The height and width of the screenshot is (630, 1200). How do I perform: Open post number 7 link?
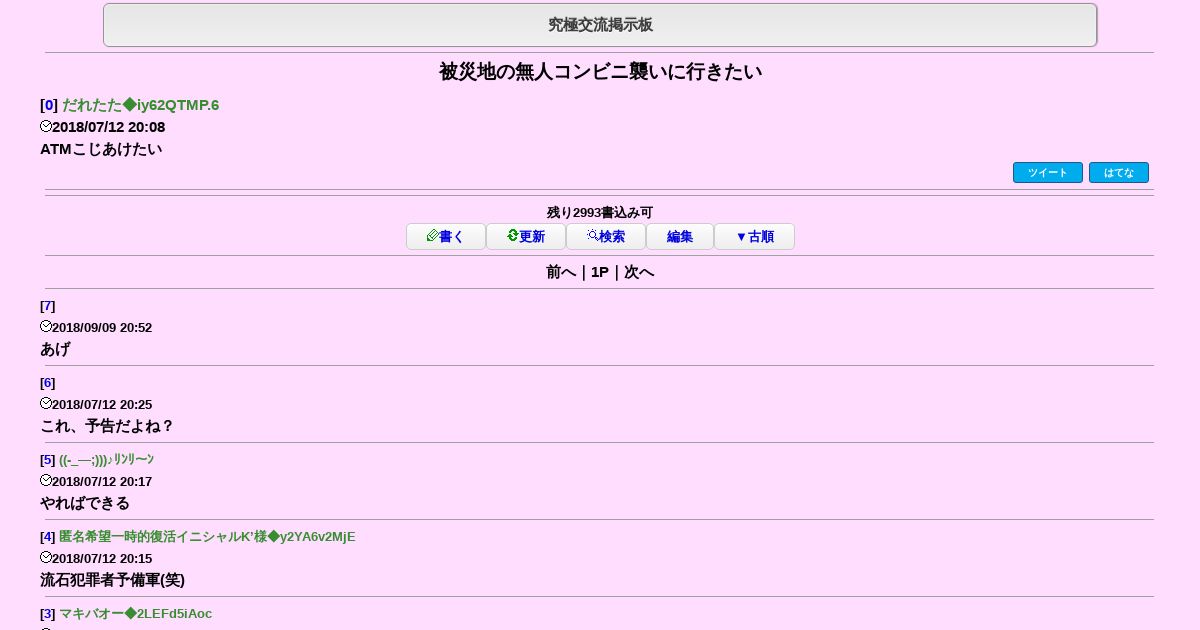pyautogui.click(x=47, y=306)
